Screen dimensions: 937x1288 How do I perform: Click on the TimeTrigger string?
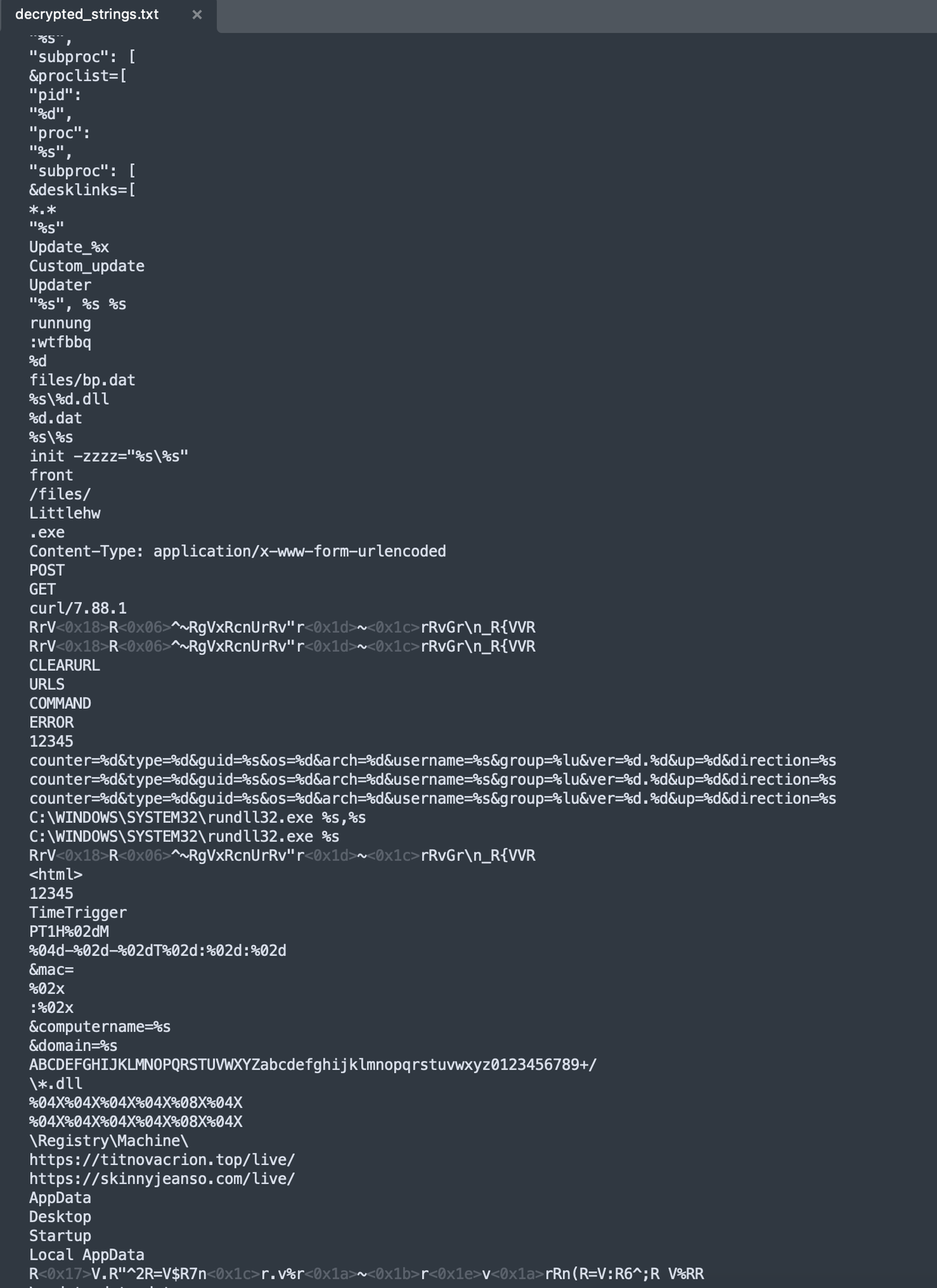click(x=78, y=912)
